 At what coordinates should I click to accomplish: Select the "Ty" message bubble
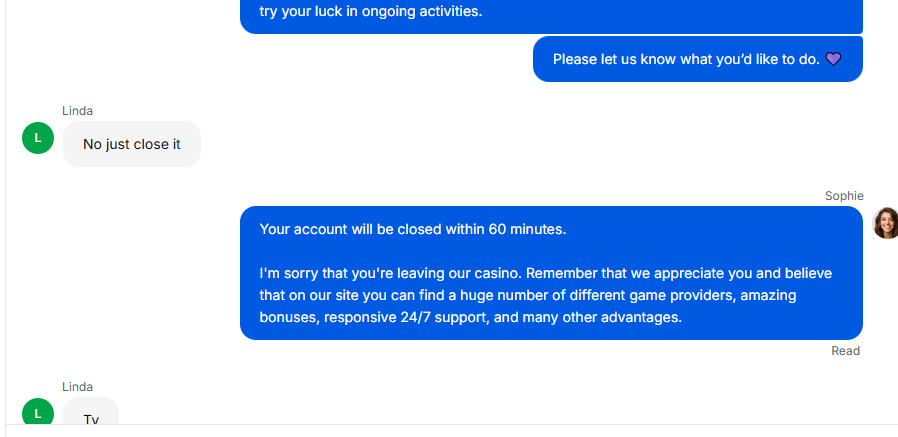click(x=91, y=411)
